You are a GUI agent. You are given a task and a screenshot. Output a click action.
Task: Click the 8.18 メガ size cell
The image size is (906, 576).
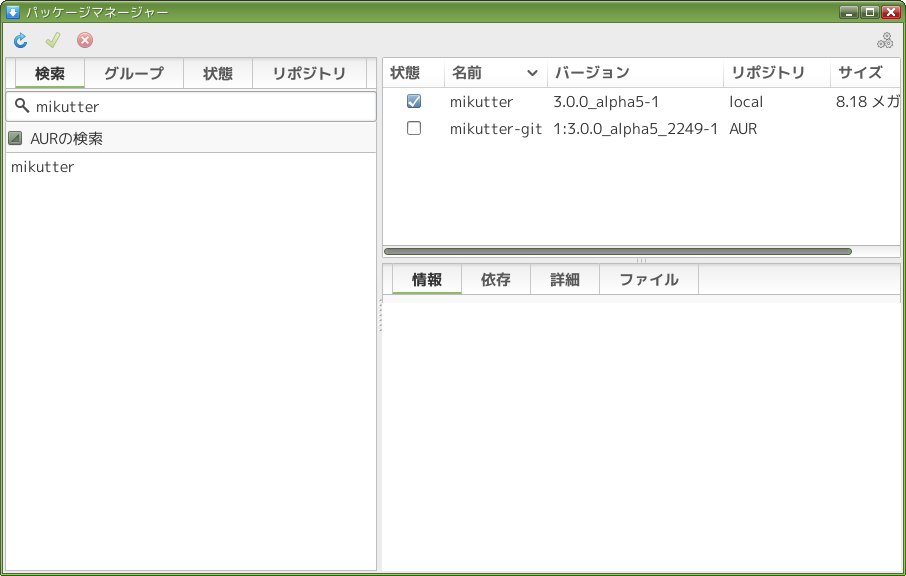(868, 102)
